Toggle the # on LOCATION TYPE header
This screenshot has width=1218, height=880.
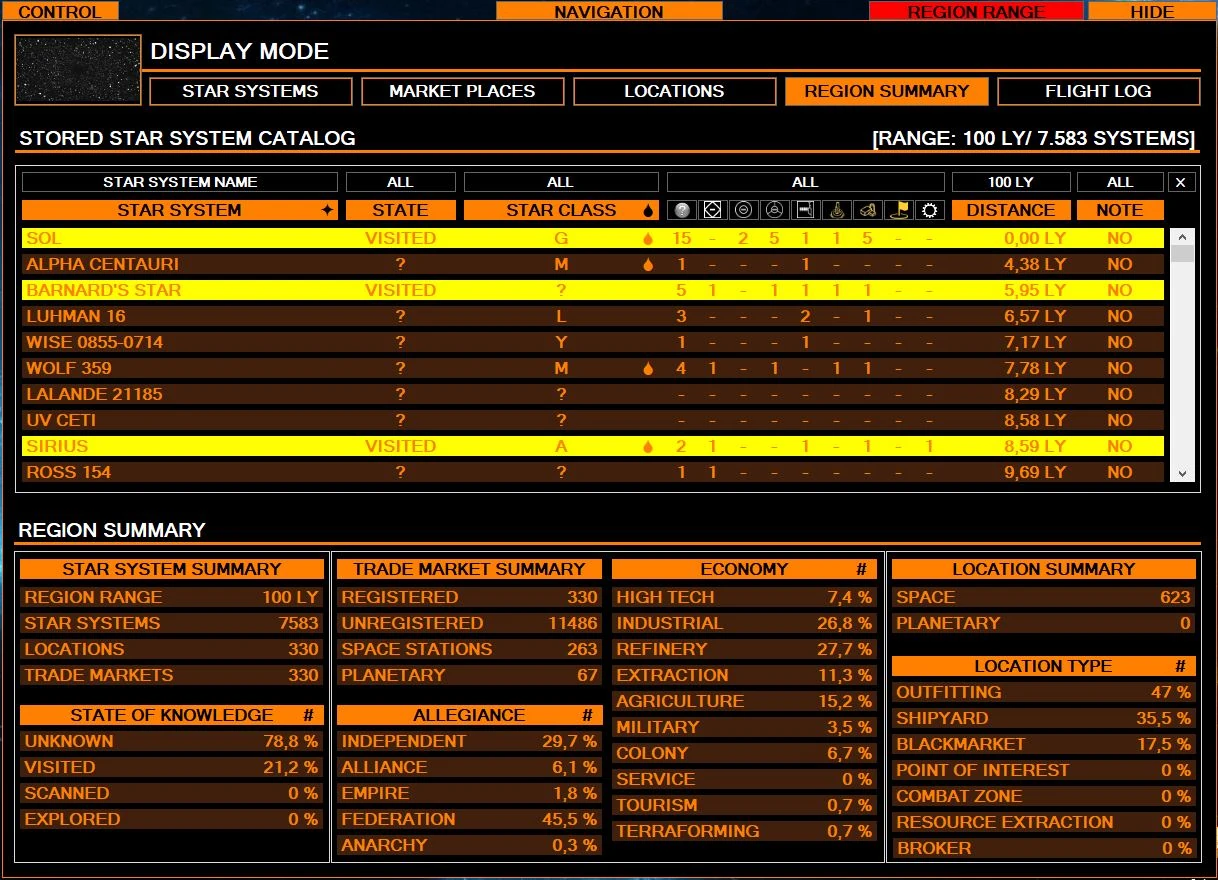[x=1181, y=666]
